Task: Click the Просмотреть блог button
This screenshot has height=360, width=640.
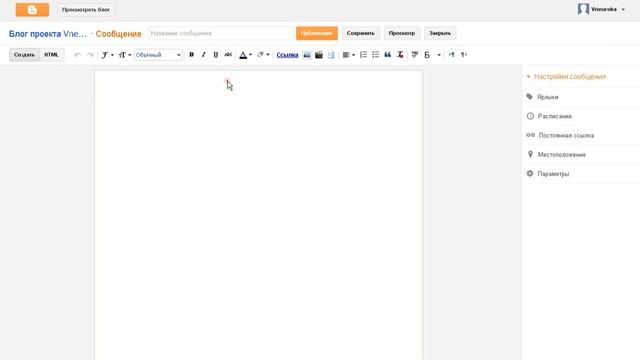Action: 86,9
